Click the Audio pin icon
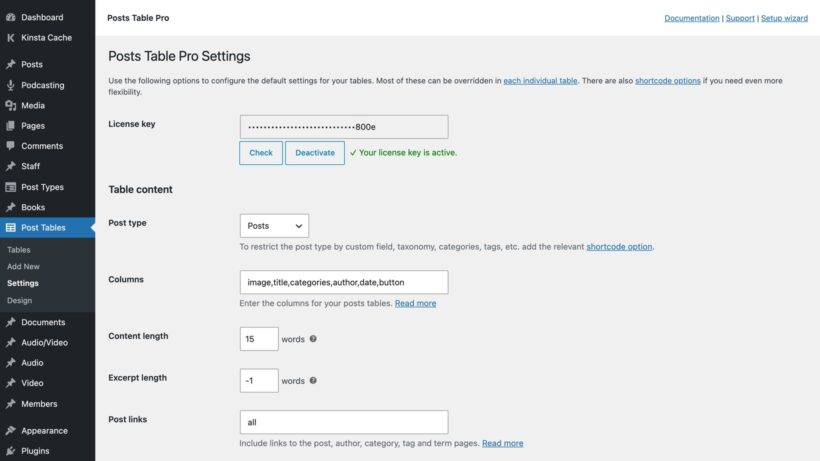Screen dimensions: 820x461 tap(10, 363)
